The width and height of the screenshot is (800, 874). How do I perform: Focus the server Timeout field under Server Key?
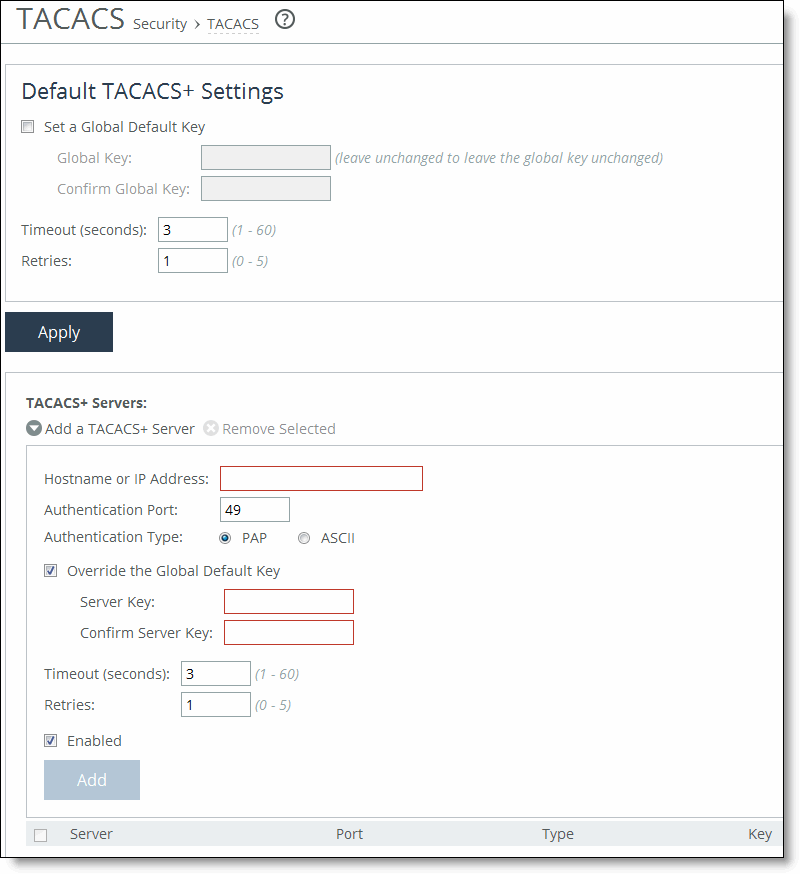tap(216, 673)
